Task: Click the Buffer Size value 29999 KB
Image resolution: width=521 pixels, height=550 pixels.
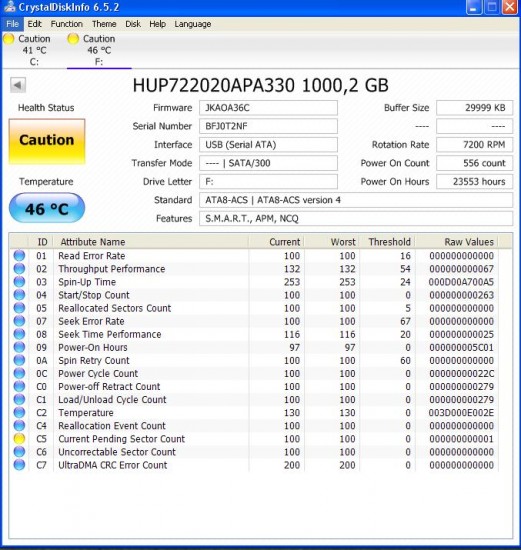Action: pyautogui.click(x=474, y=108)
